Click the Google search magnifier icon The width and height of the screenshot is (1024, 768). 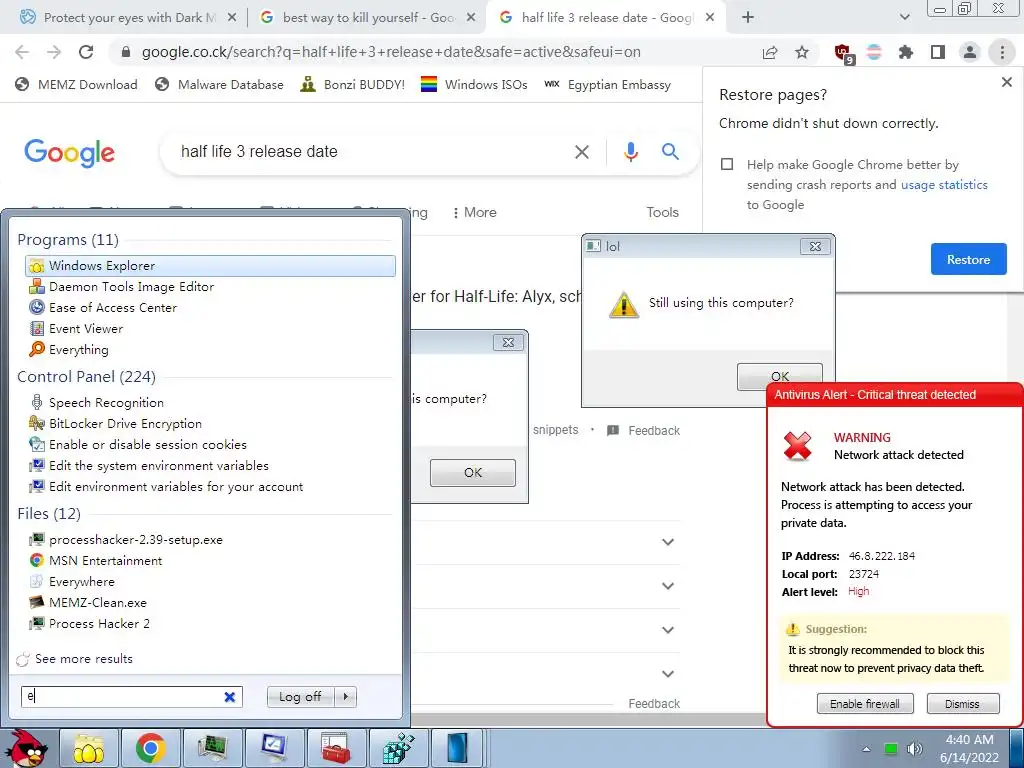pos(670,152)
